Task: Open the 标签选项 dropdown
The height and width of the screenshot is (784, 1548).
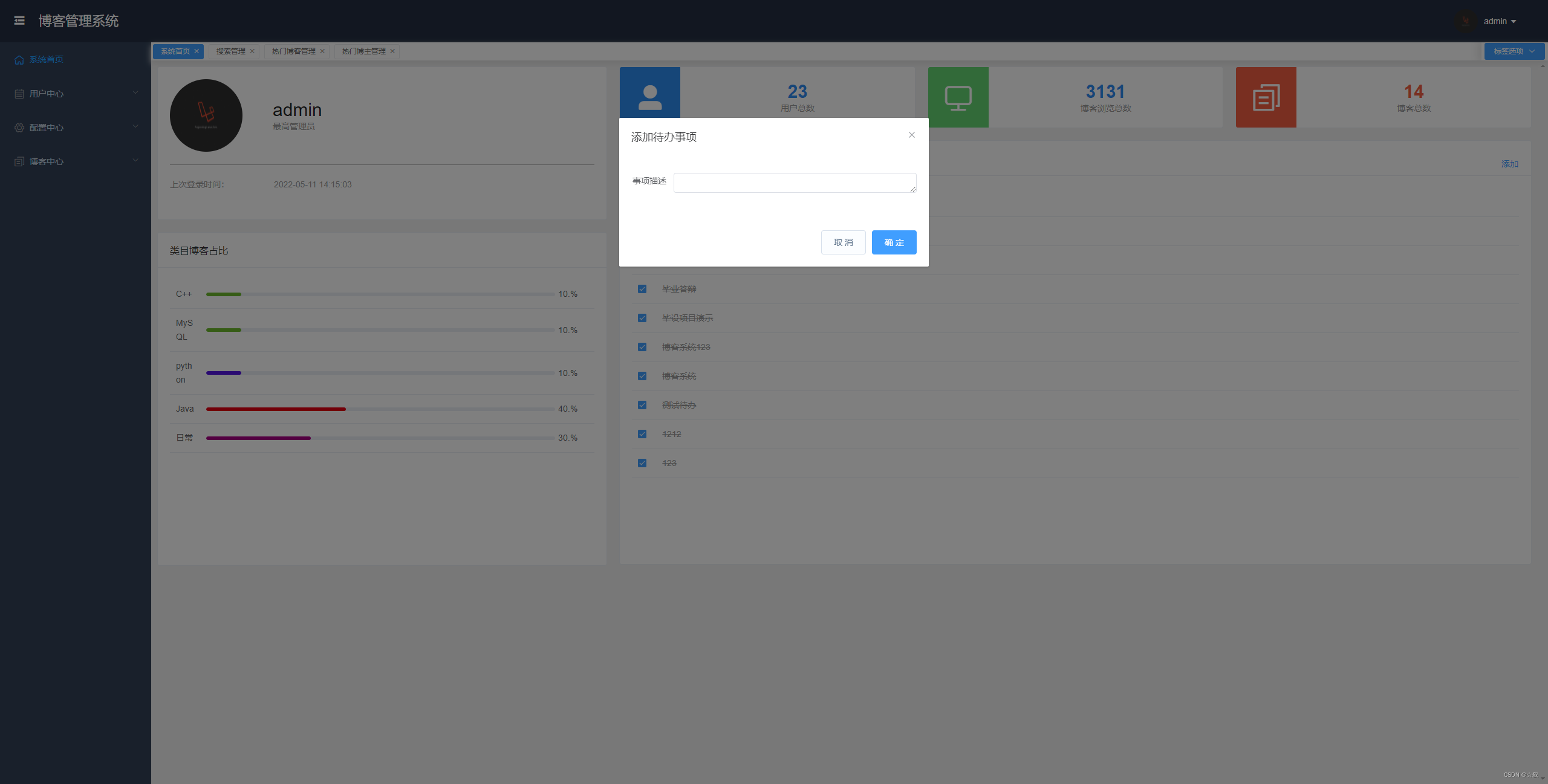Action: pos(1514,51)
